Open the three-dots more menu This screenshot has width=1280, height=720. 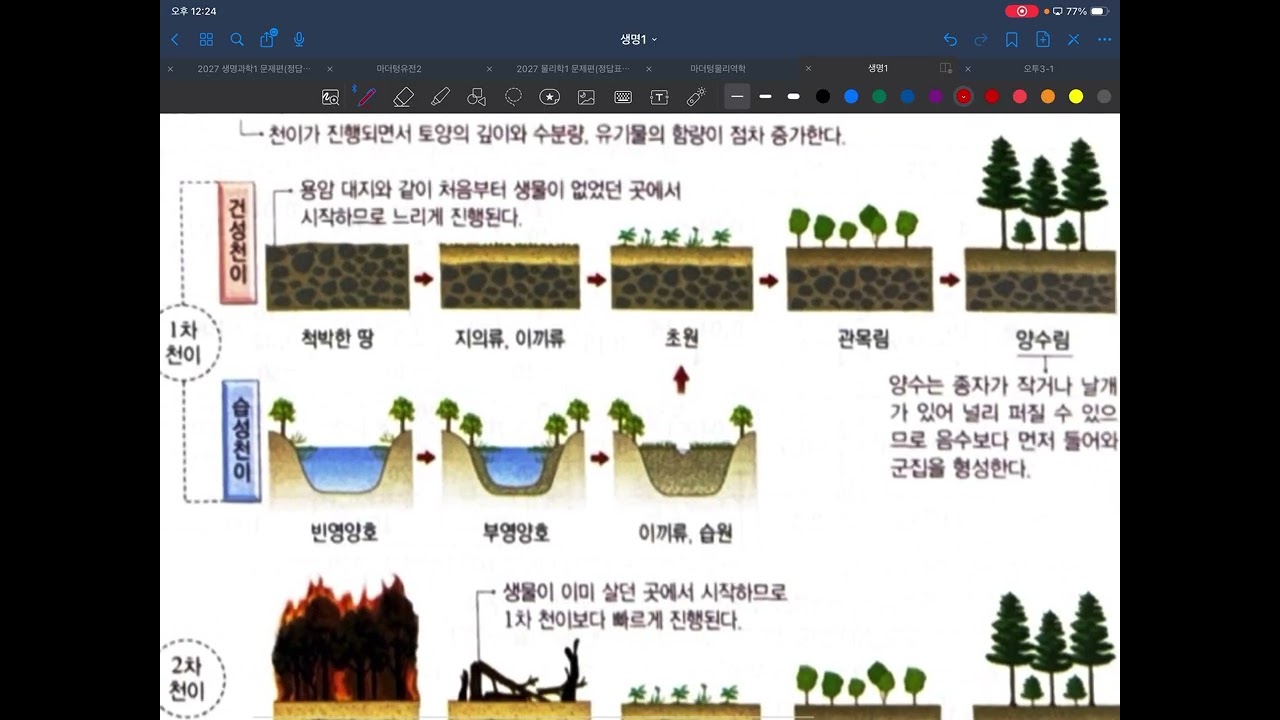(x=1104, y=40)
